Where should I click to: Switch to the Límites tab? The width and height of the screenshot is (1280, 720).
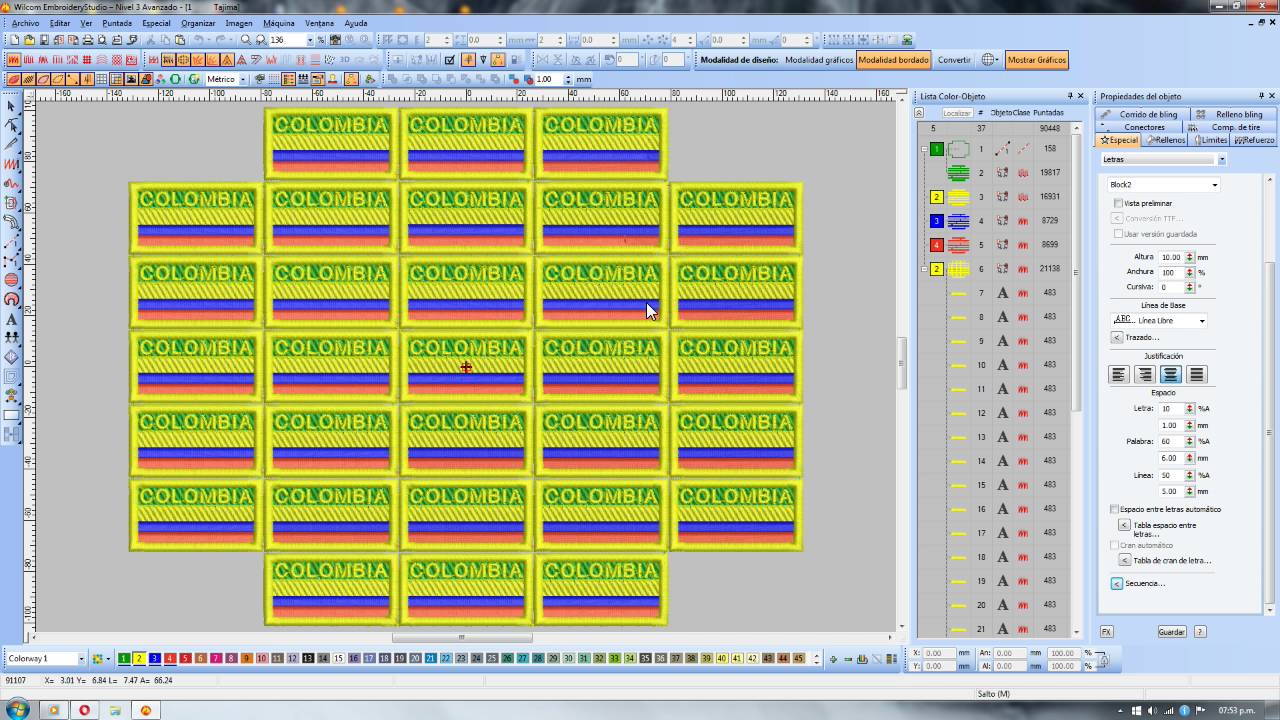coord(1209,140)
